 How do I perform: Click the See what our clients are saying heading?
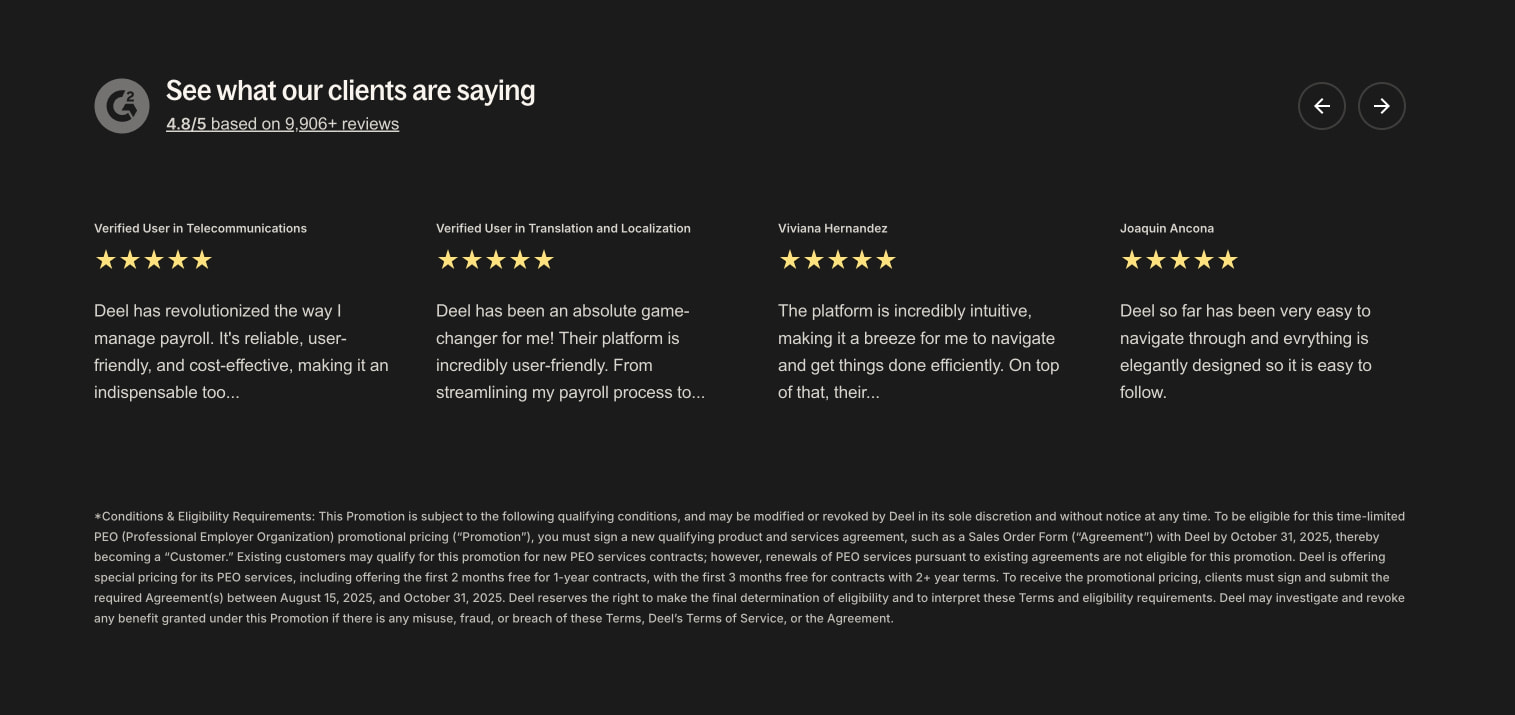[x=350, y=91]
